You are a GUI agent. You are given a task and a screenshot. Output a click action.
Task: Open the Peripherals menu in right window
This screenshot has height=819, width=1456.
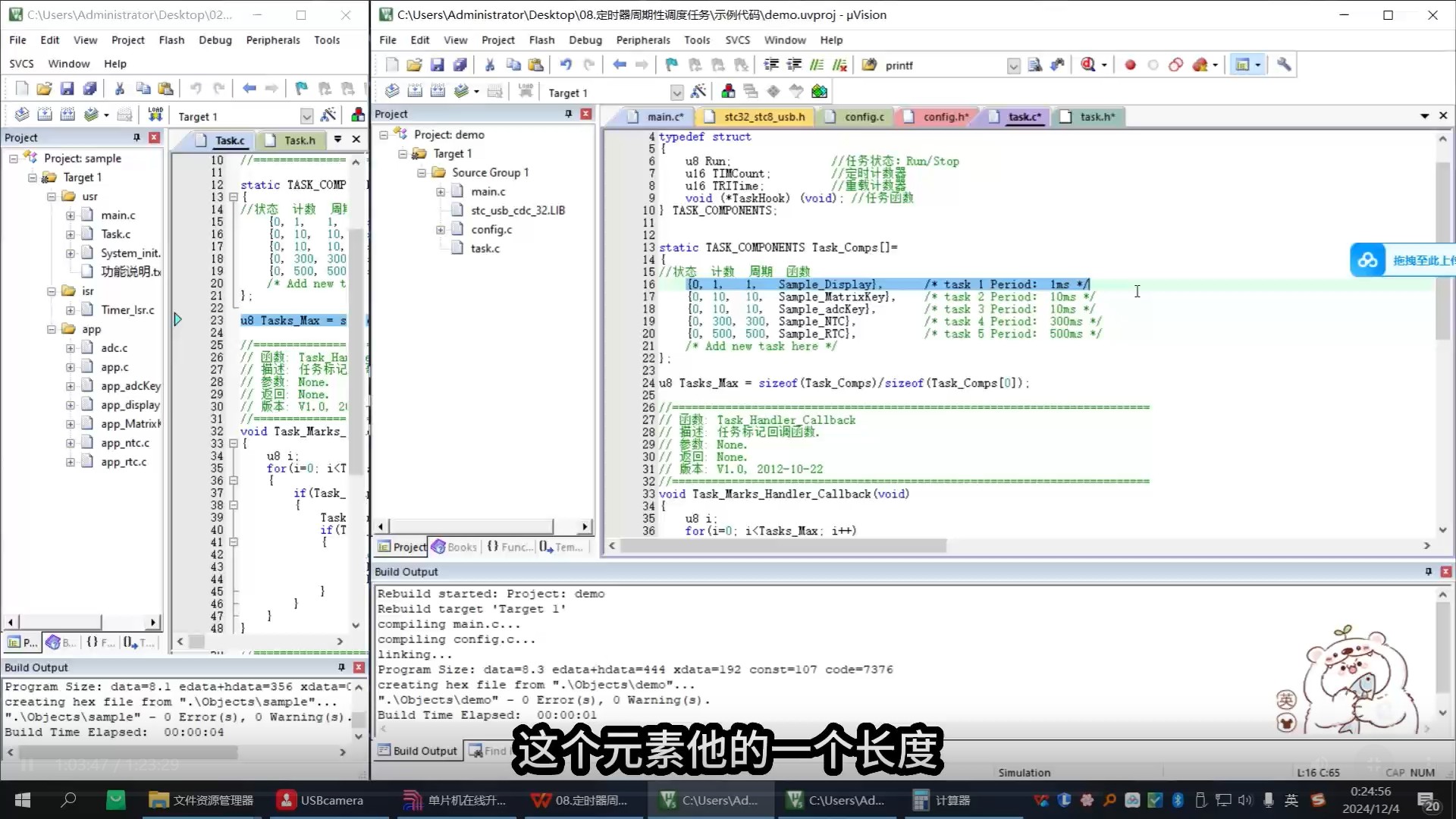[x=642, y=40]
